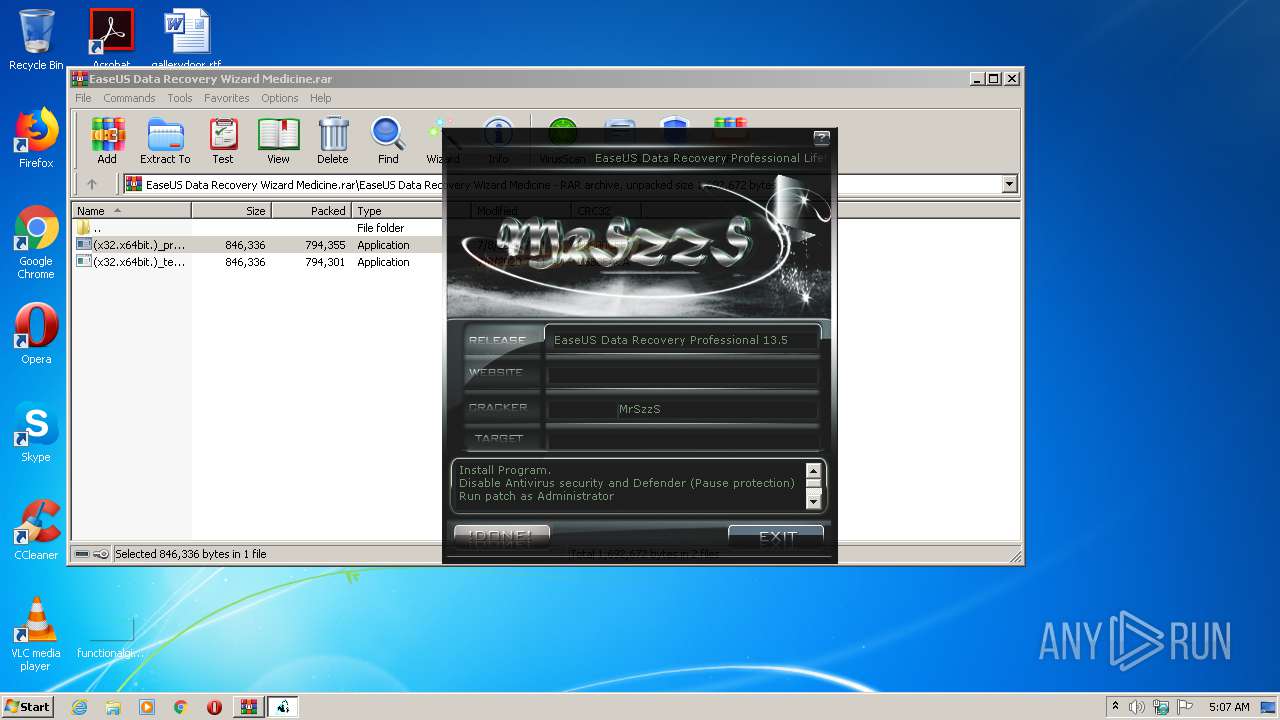Screen dimensions: 1280x720
Task: Sort by Packed column header
Action: 311,211
